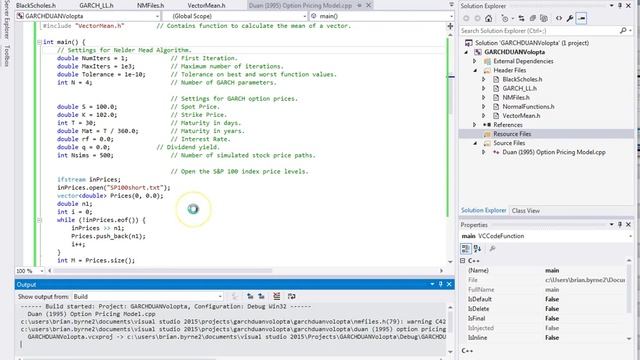Click the Show All Files icon

pyautogui.click(x=544, y=18)
